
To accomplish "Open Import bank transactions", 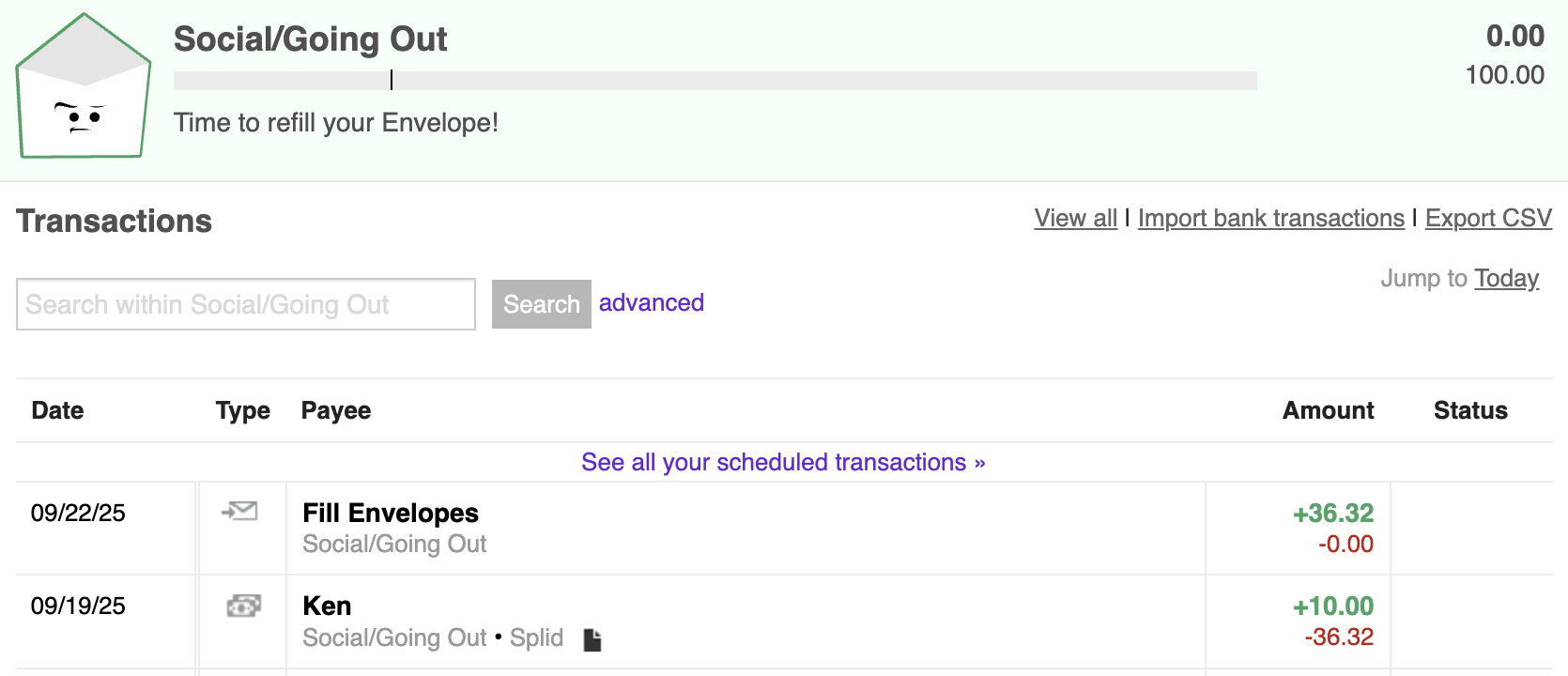I will click(1270, 218).
